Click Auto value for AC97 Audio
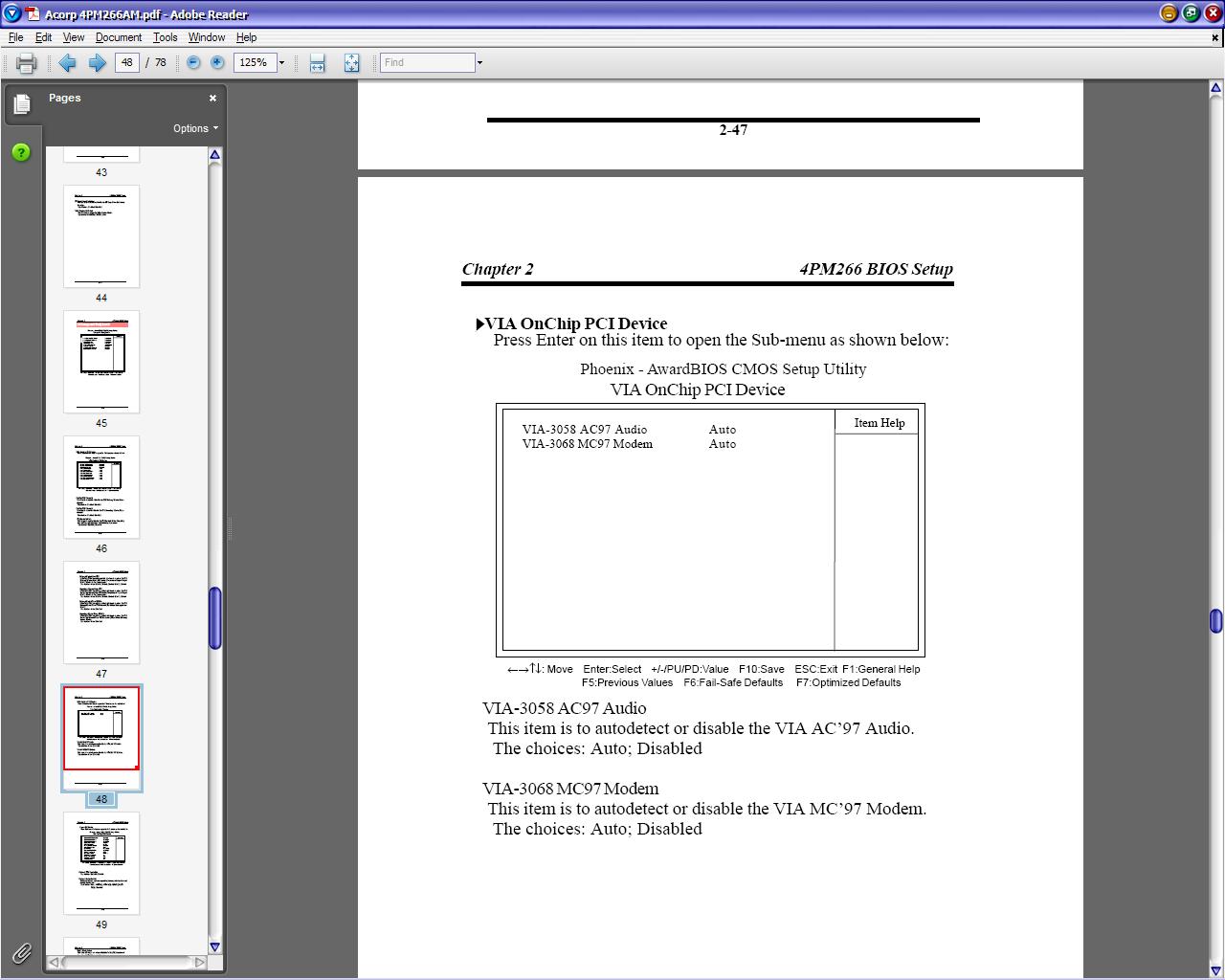Screen dimensions: 1225x980 pos(723,430)
